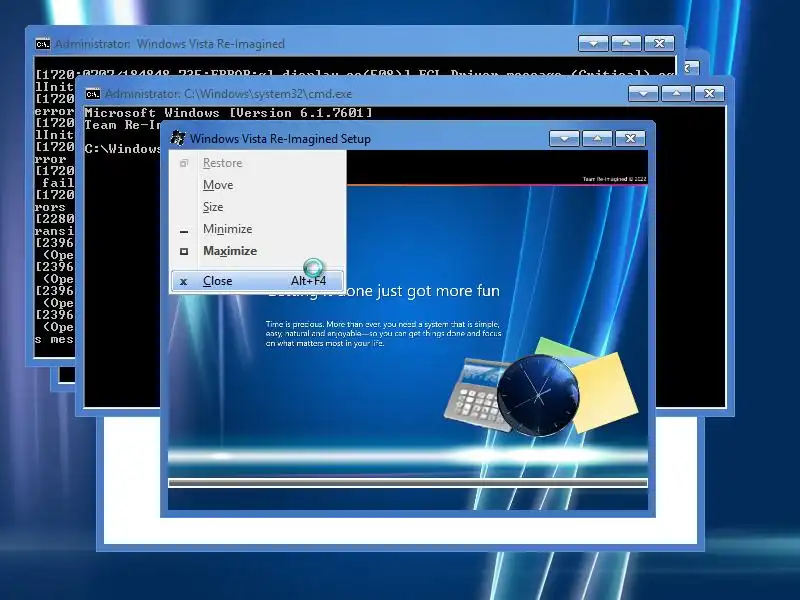Choose Move from the window menu
The image size is (800, 600).
click(257, 185)
